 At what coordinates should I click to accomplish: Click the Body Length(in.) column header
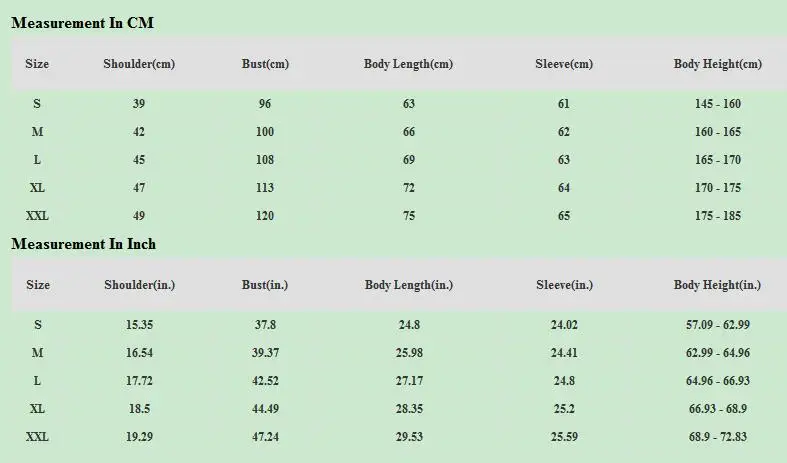click(408, 285)
